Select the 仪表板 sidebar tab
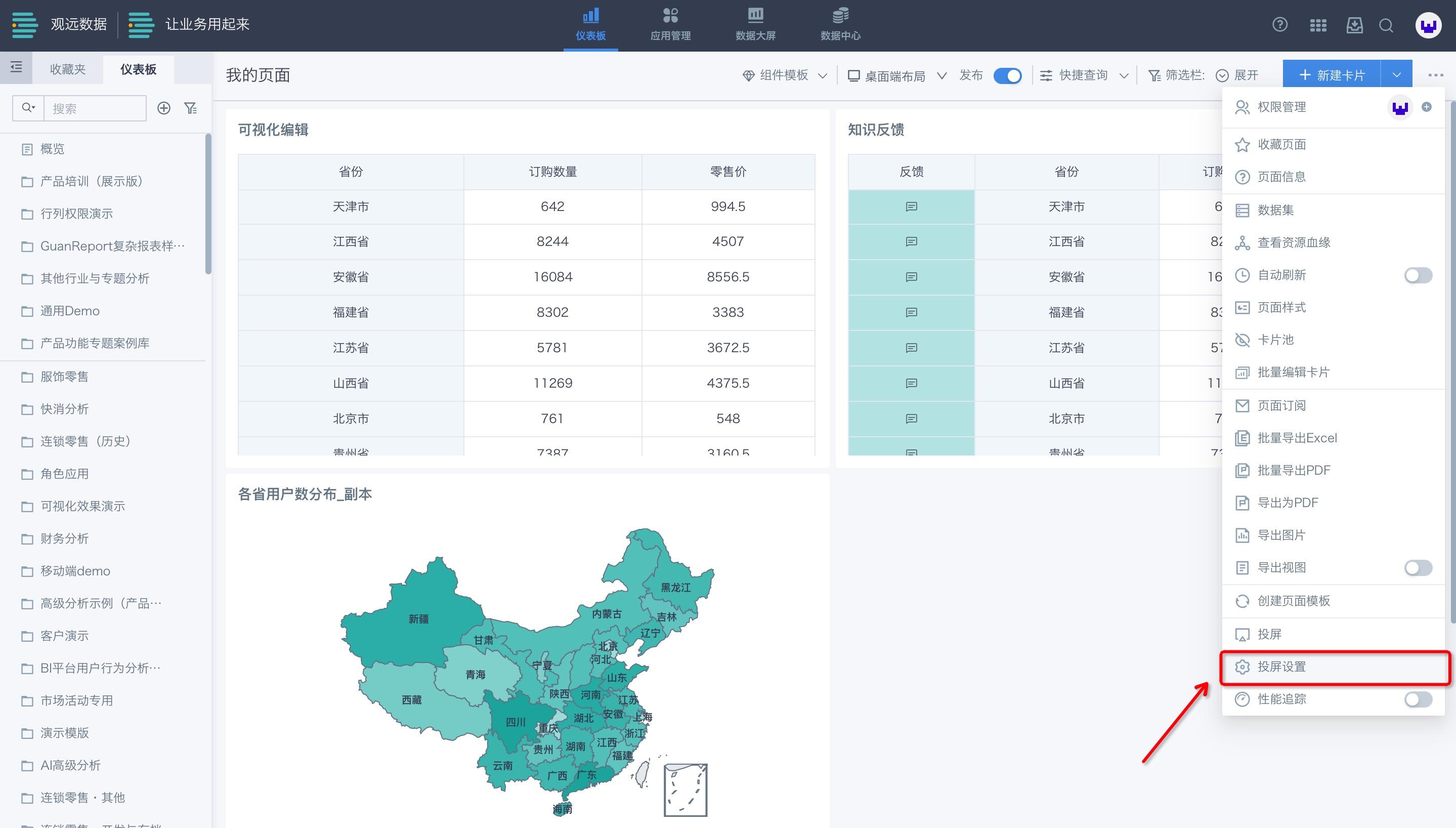The image size is (1456, 828). point(138,69)
